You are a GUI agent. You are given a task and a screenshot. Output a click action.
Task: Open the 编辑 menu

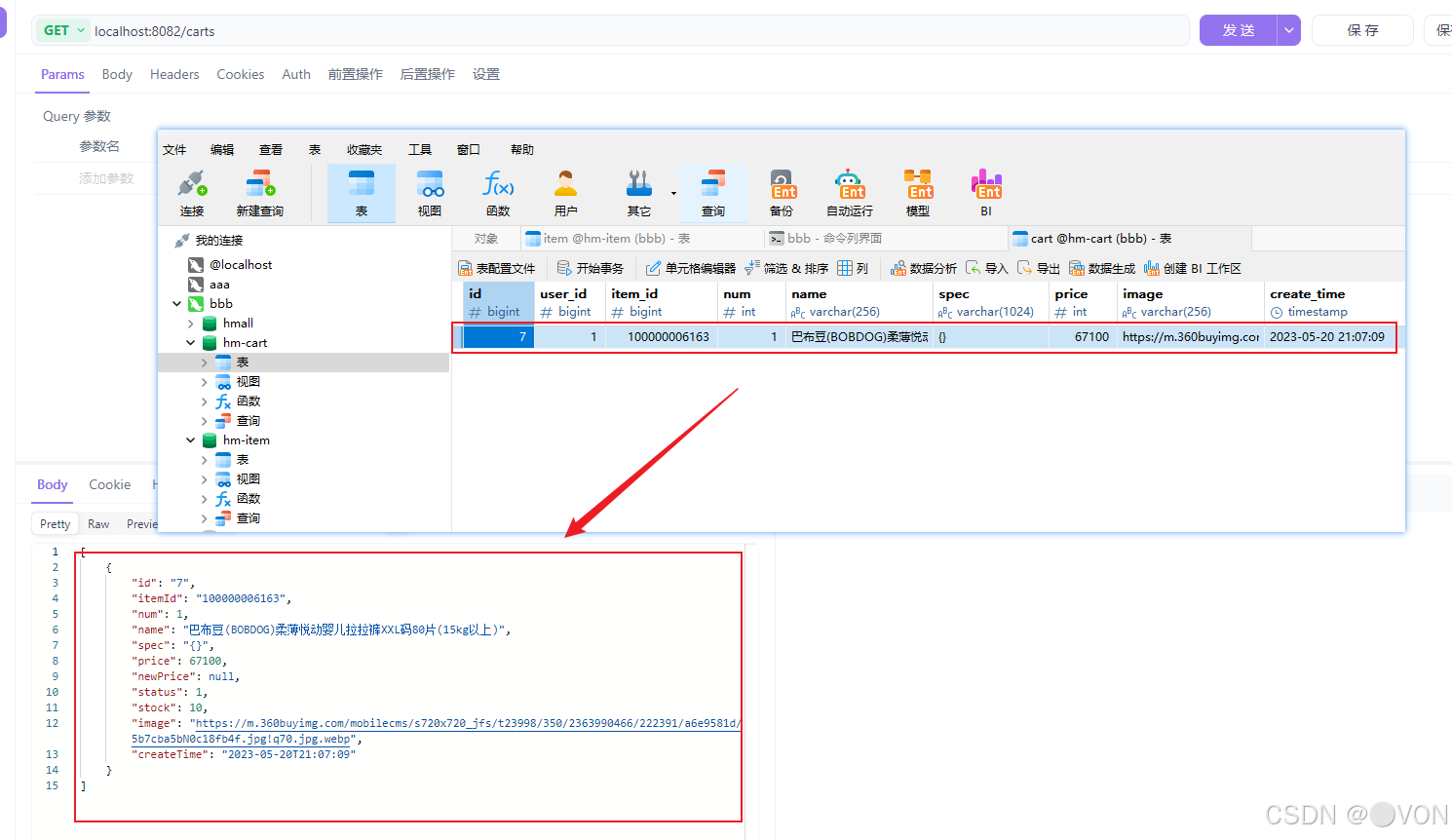[x=222, y=149]
